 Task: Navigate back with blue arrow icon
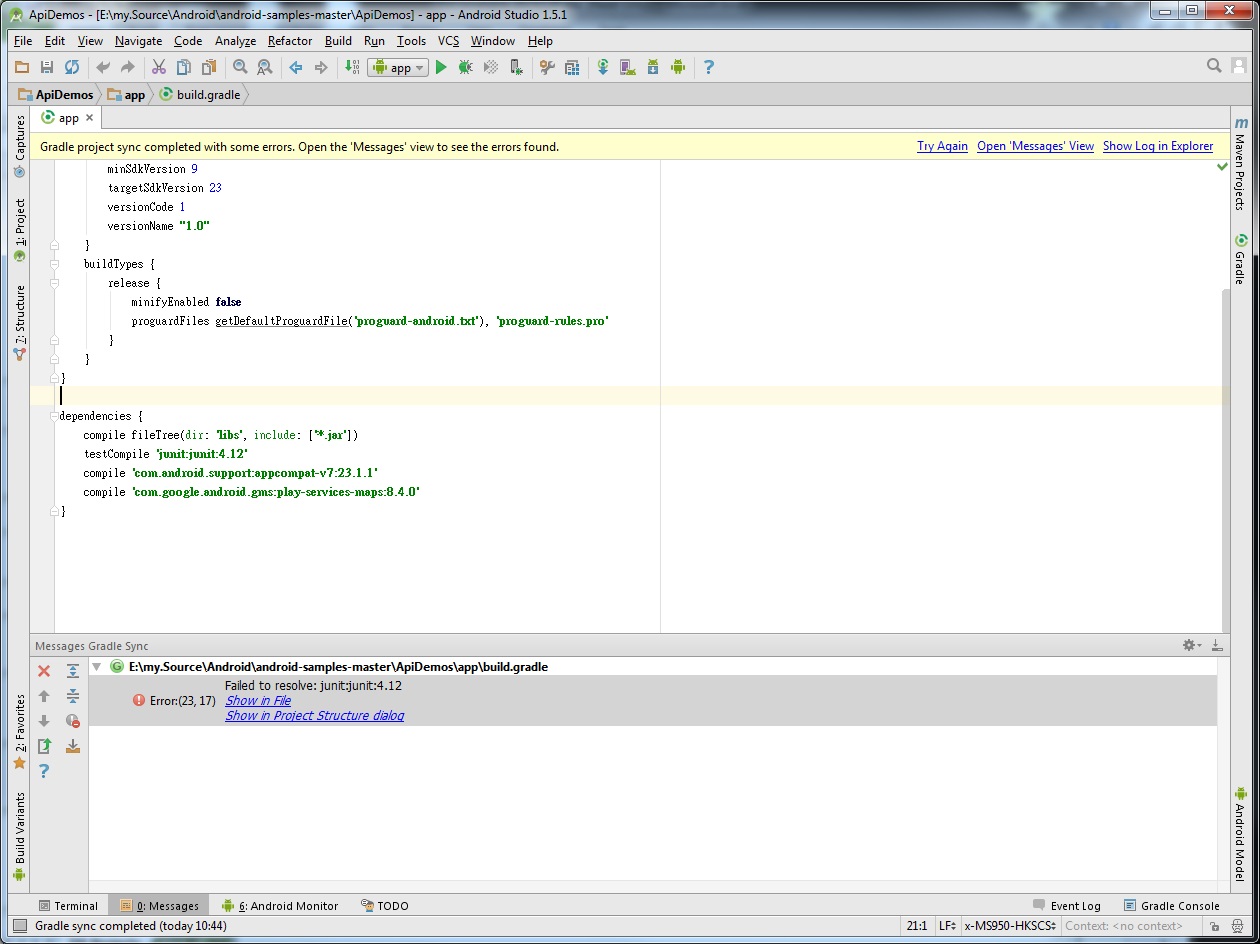tap(296, 67)
